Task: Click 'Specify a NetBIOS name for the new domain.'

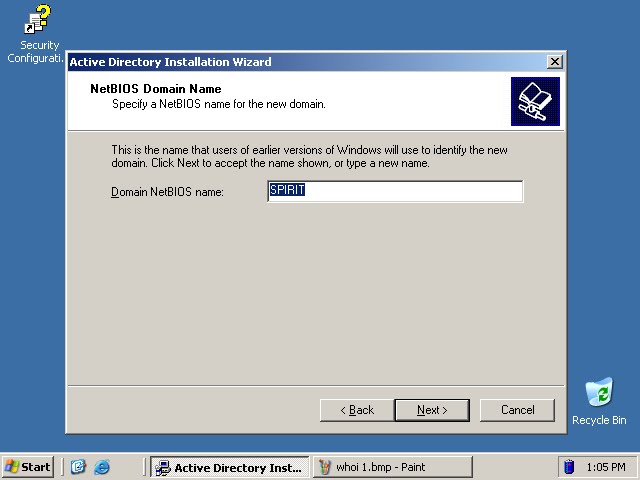Action: [x=219, y=104]
